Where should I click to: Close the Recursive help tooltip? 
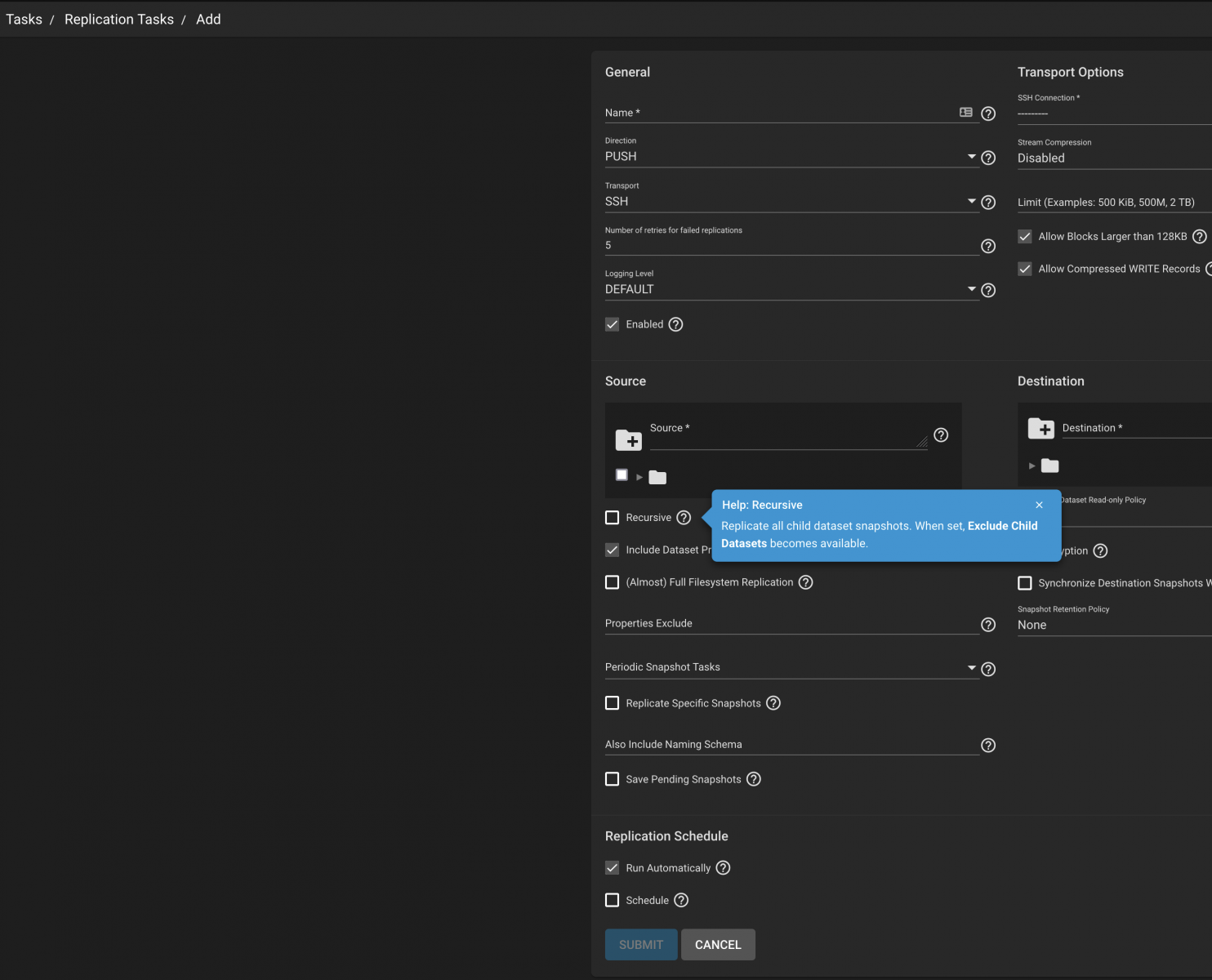(1039, 505)
